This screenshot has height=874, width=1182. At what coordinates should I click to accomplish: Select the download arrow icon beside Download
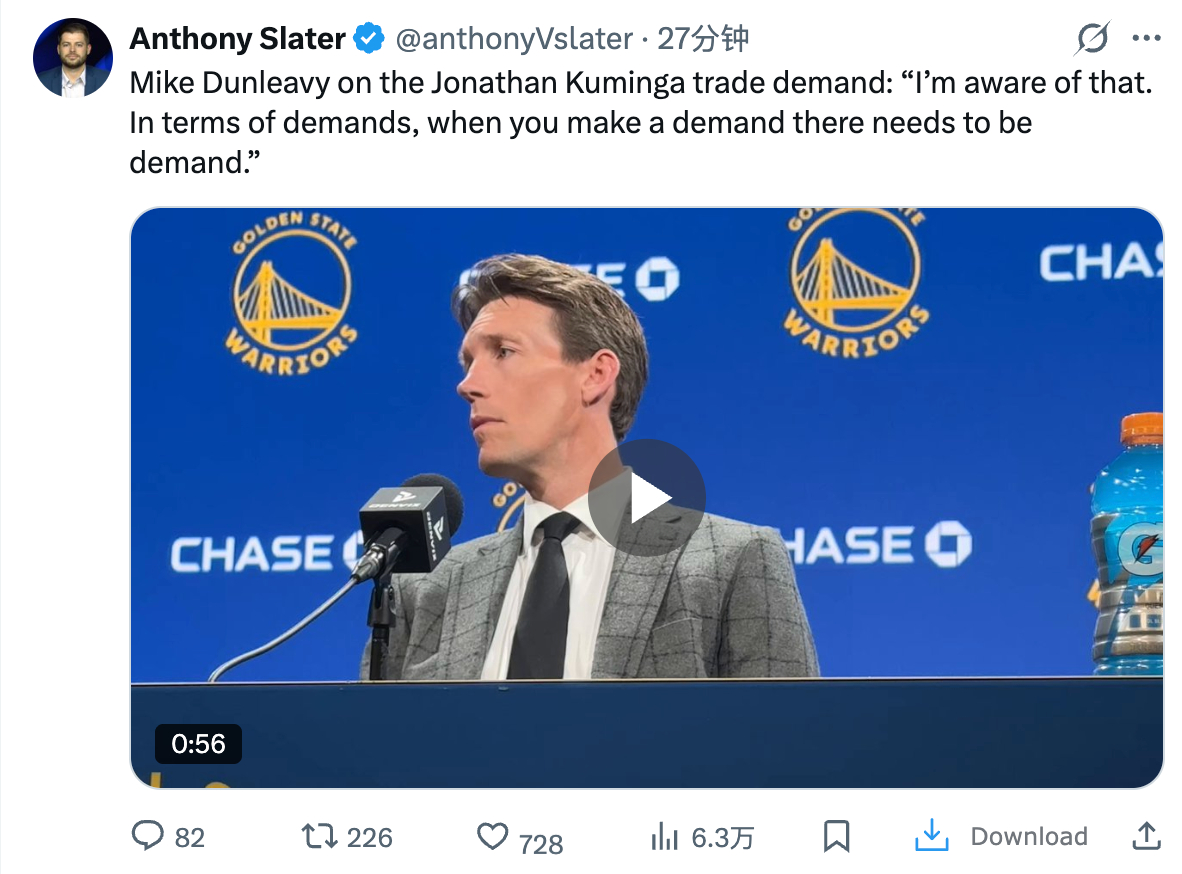pyautogui.click(x=931, y=836)
